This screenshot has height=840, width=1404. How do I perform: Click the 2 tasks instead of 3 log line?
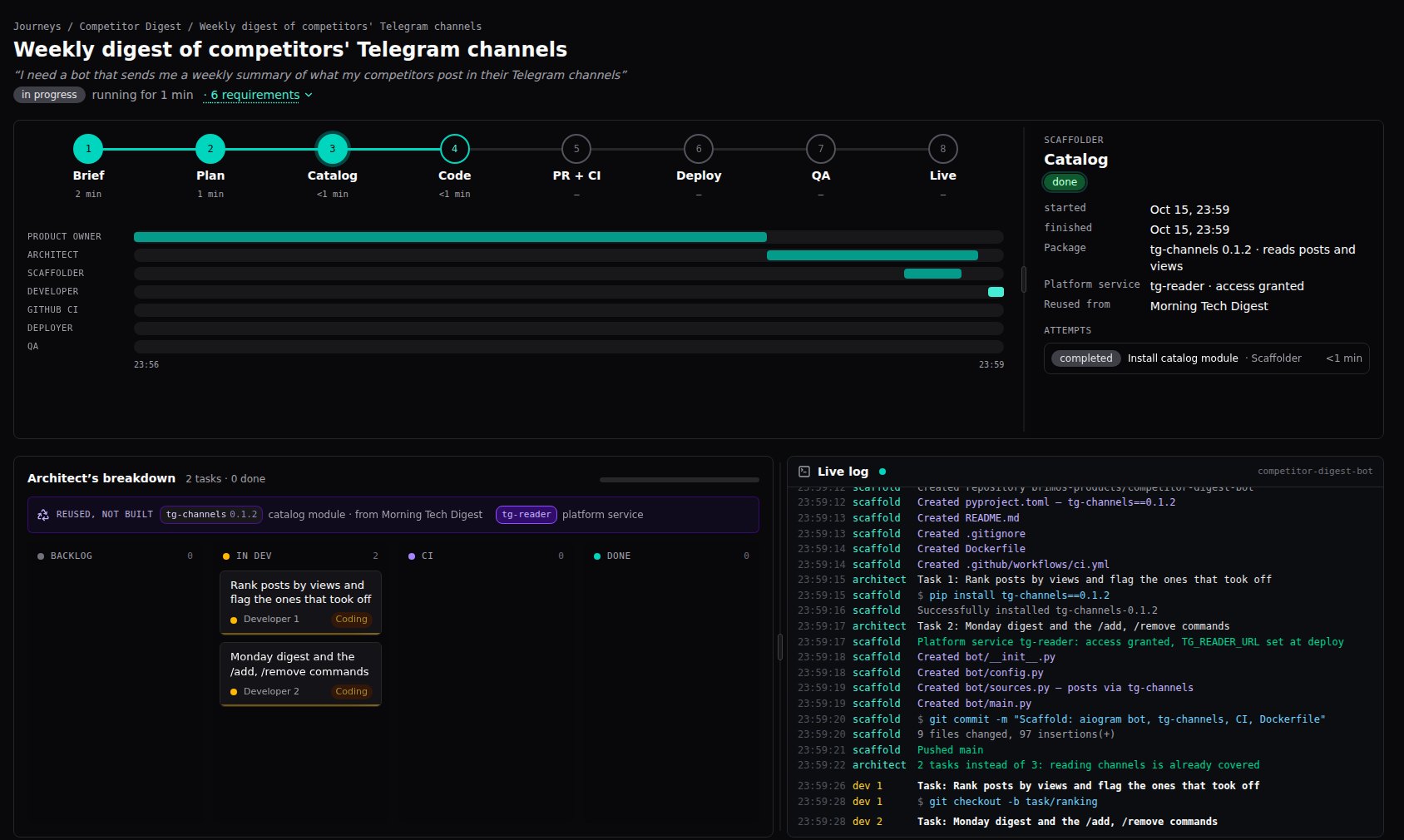1085,765
